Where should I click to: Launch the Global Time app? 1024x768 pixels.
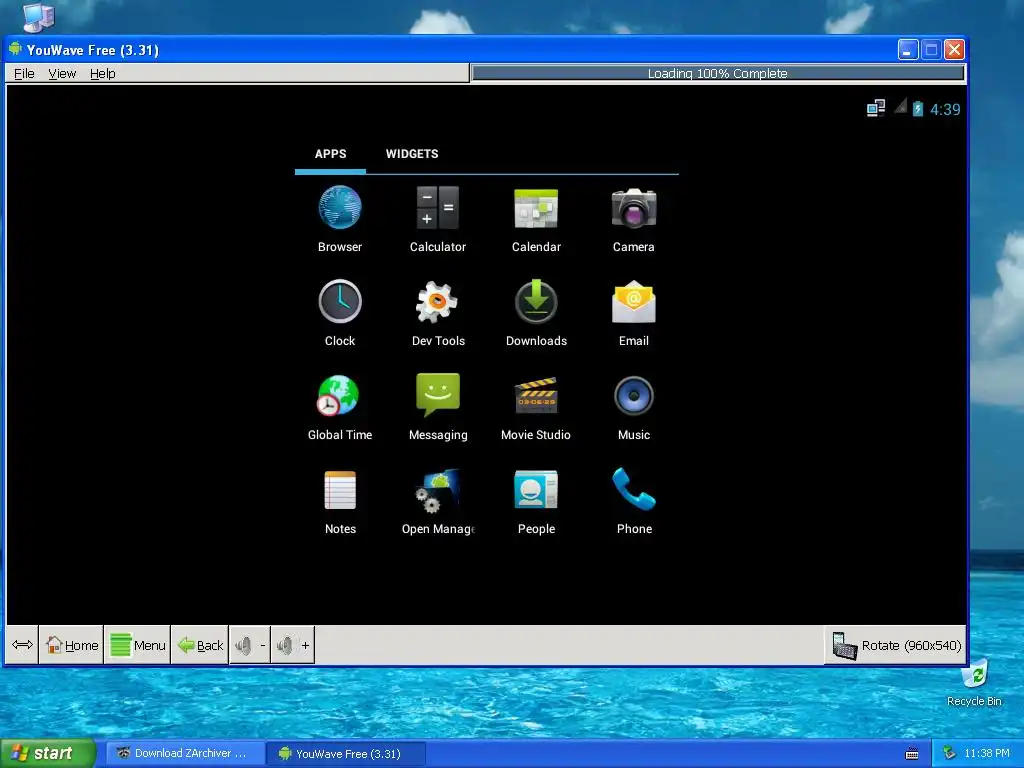(x=340, y=407)
